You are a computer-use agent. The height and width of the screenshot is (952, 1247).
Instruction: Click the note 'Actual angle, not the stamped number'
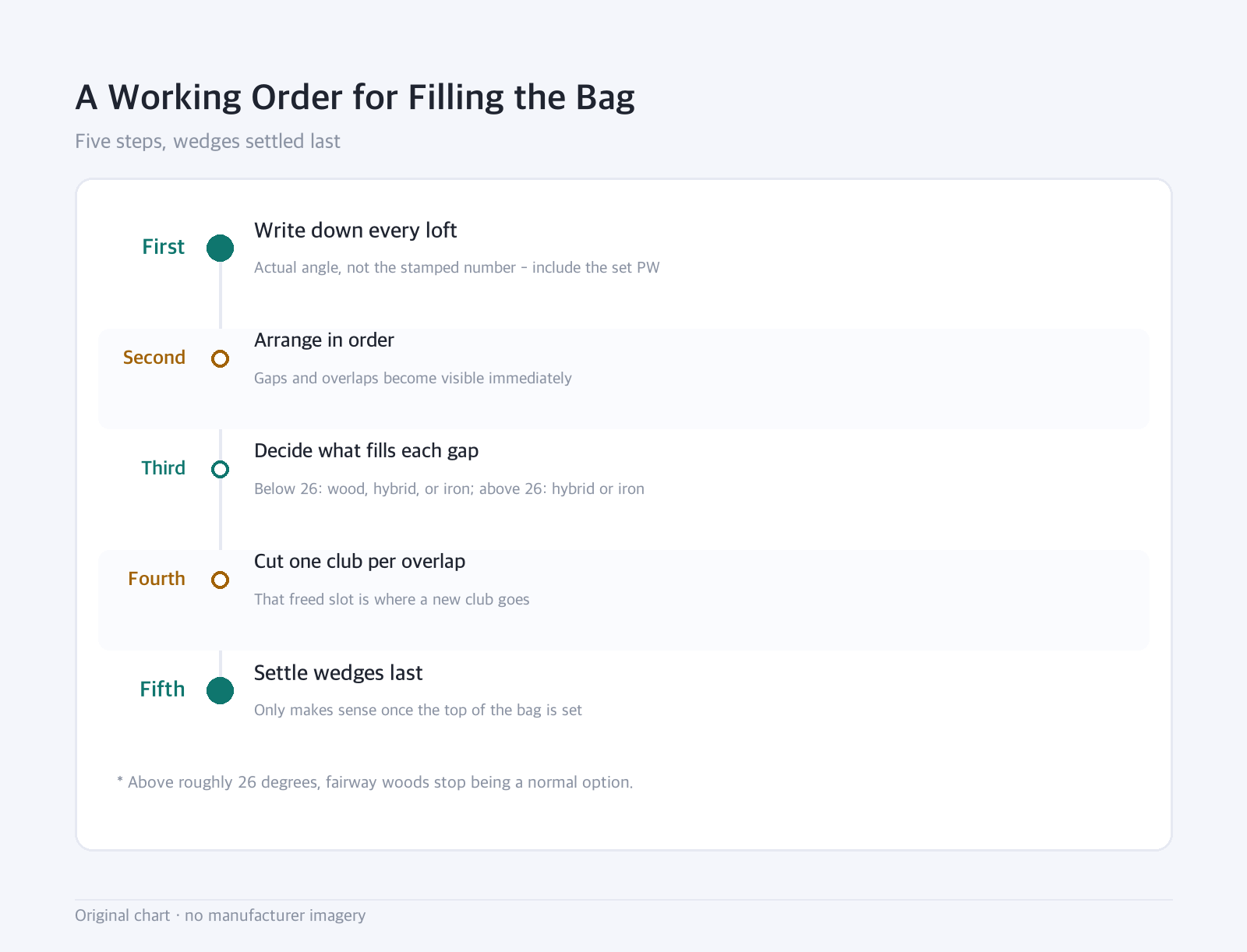click(x=385, y=268)
